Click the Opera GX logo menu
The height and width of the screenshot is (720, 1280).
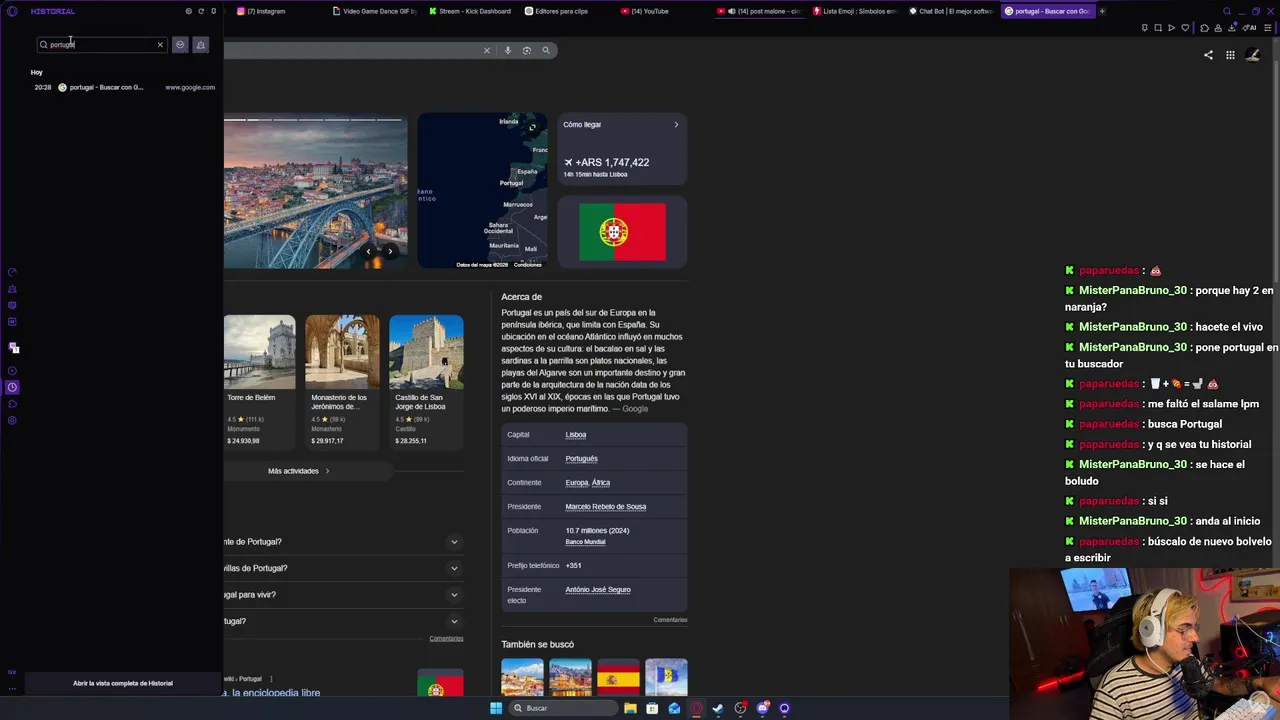pos(12,11)
